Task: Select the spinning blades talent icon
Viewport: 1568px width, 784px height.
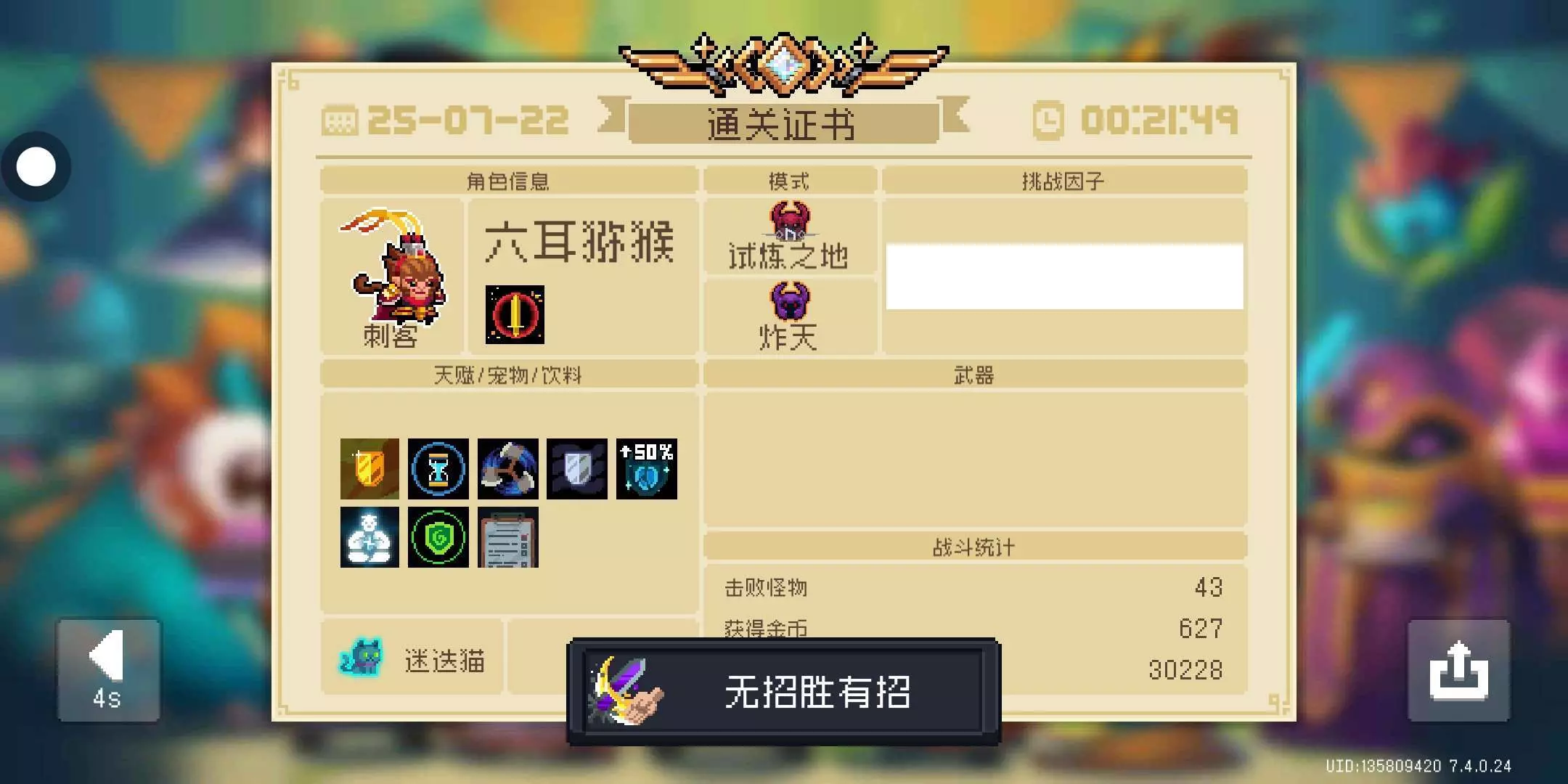Action: coord(508,469)
